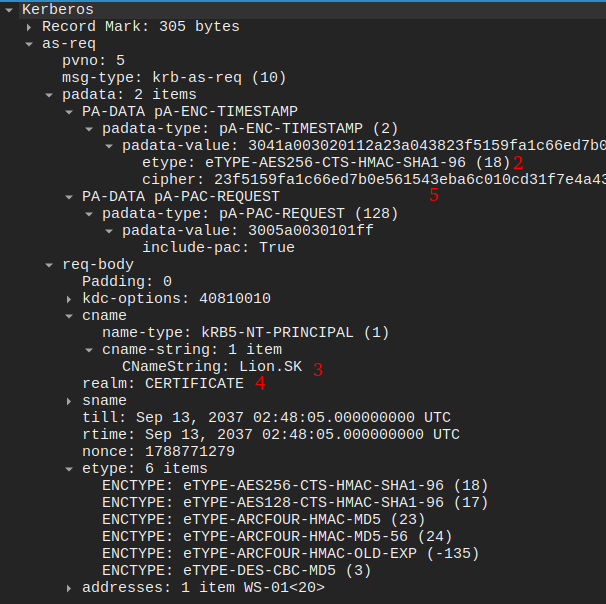
Task: Expand the addresses: 1 item WS-01 node
Action: tap(69, 587)
